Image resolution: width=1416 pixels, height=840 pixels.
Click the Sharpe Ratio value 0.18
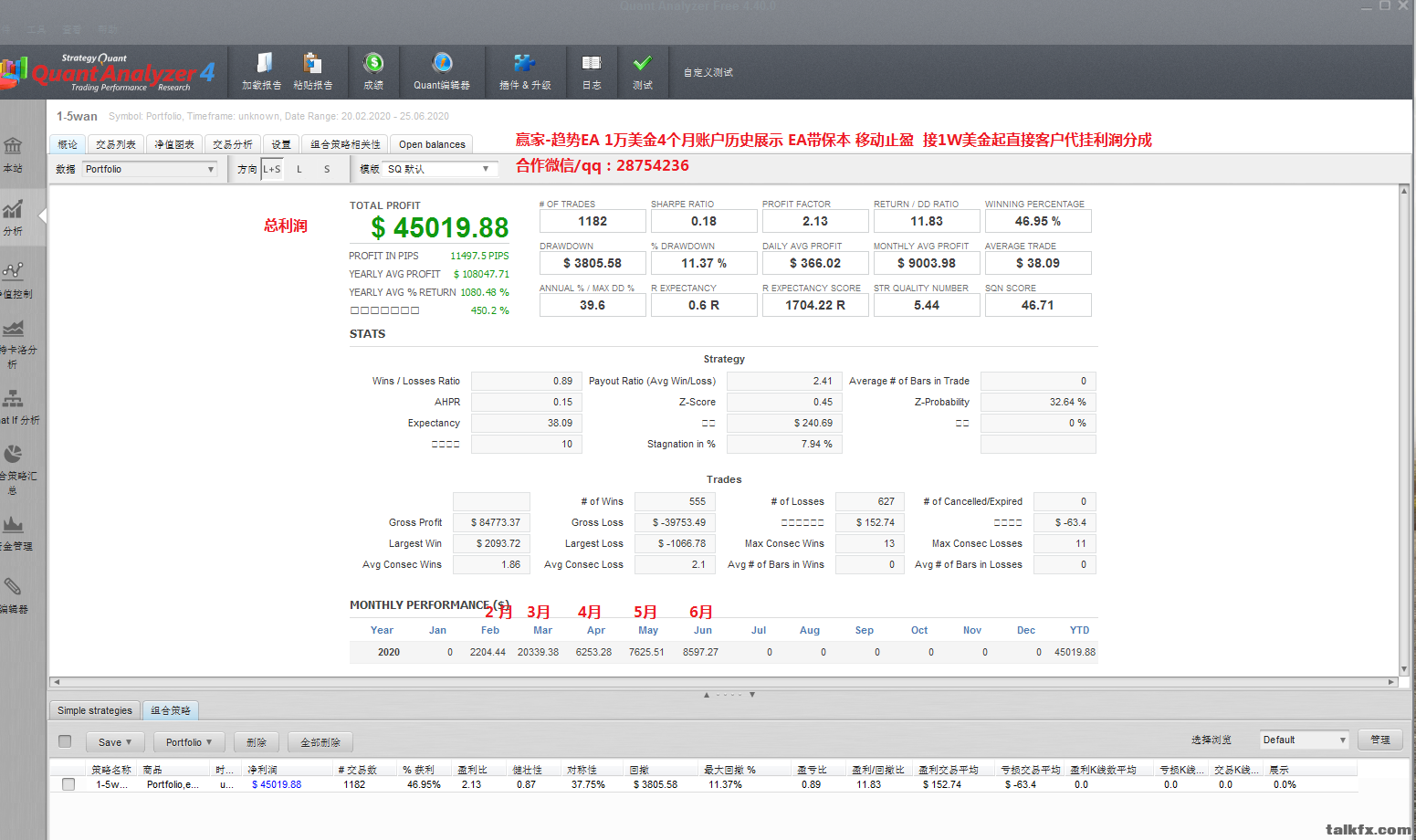(704, 221)
